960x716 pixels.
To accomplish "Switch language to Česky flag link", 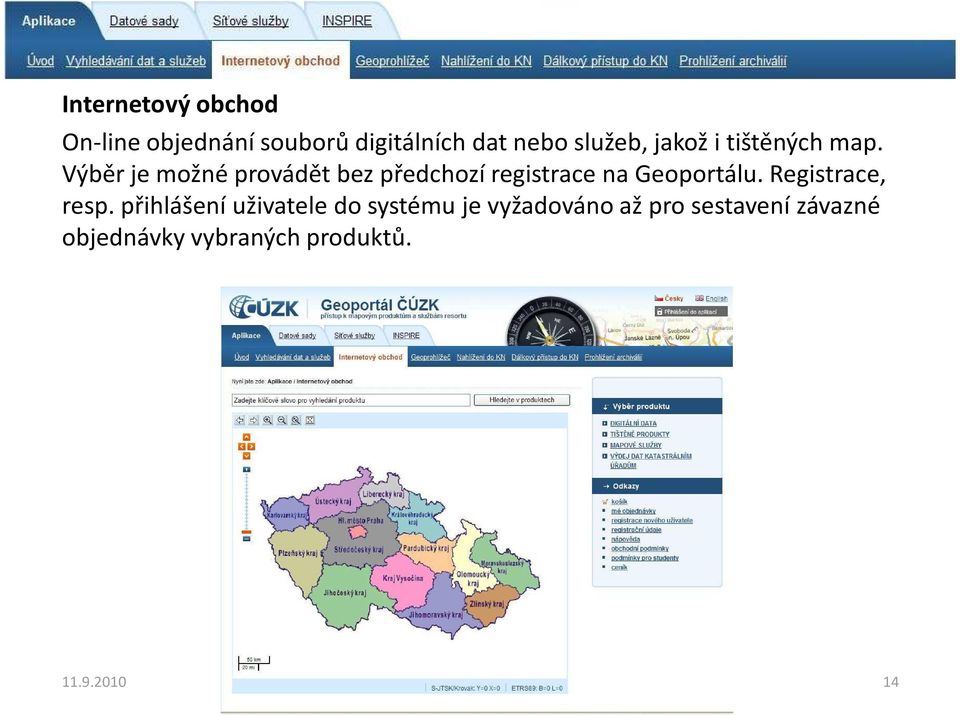I will tap(669, 298).
